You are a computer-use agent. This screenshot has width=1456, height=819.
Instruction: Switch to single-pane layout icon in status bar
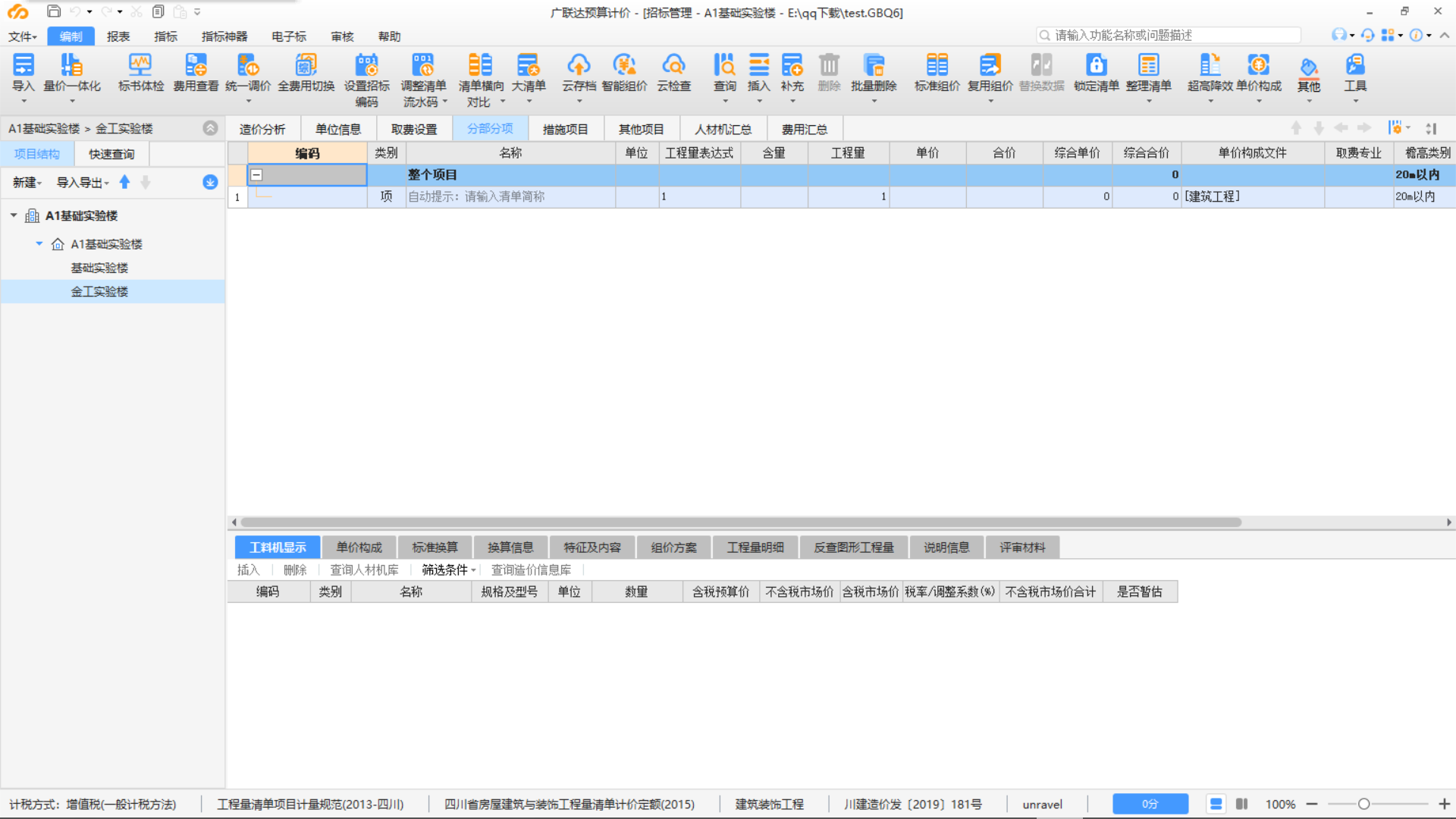point(1216,804)
